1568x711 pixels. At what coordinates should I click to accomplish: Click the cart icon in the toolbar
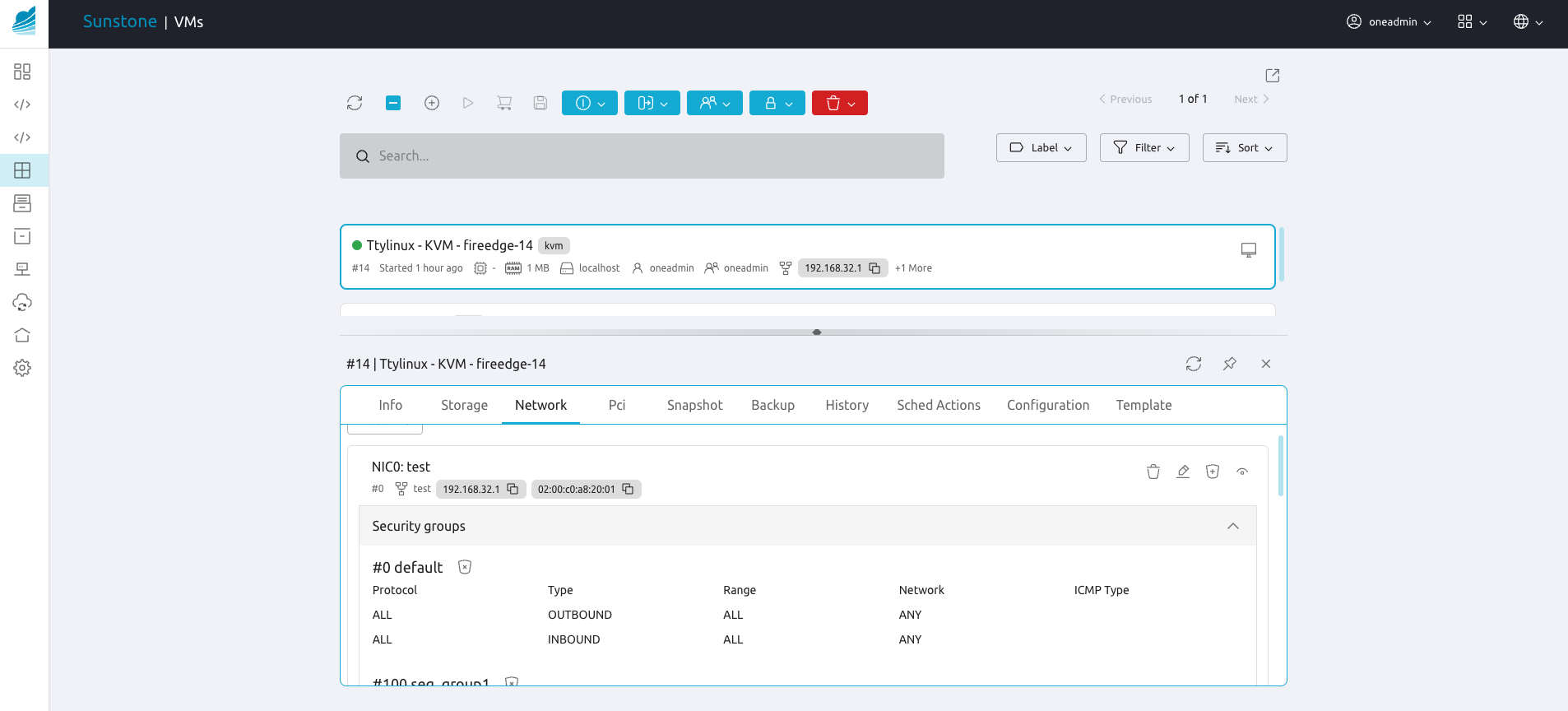504,103
